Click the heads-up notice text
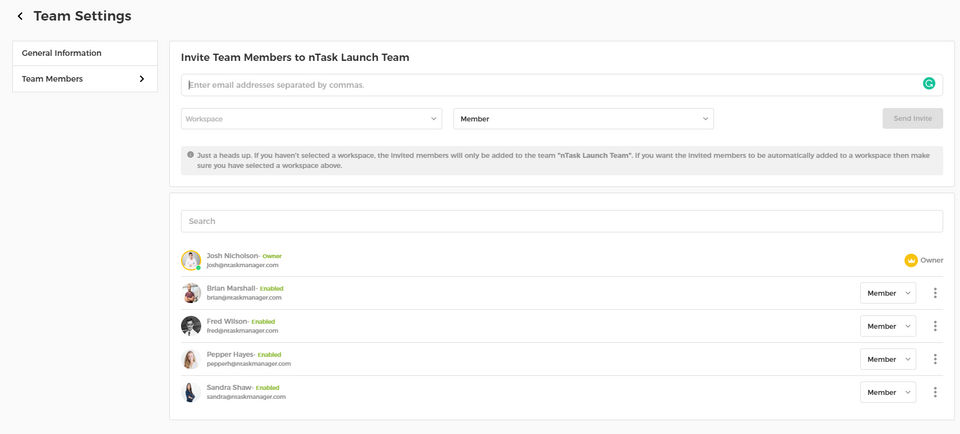 tap(563, 160)
